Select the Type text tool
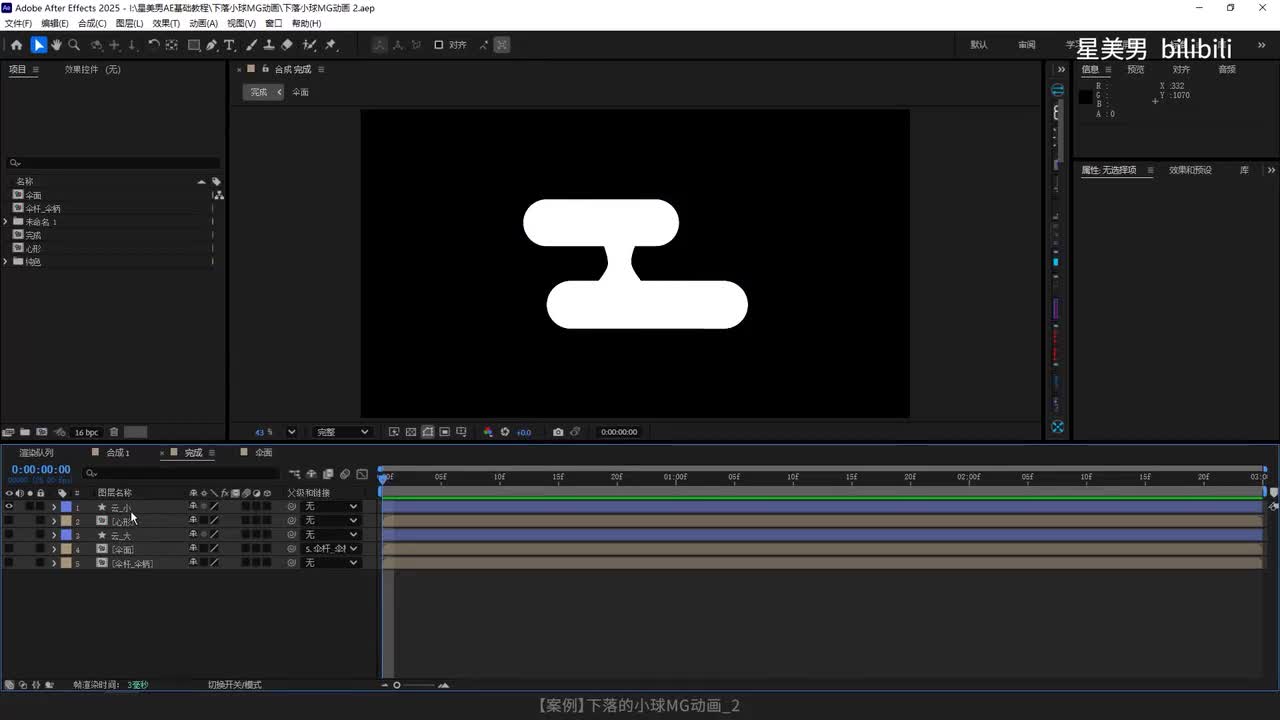1280x720 pixels. click(x=229, y=45)
